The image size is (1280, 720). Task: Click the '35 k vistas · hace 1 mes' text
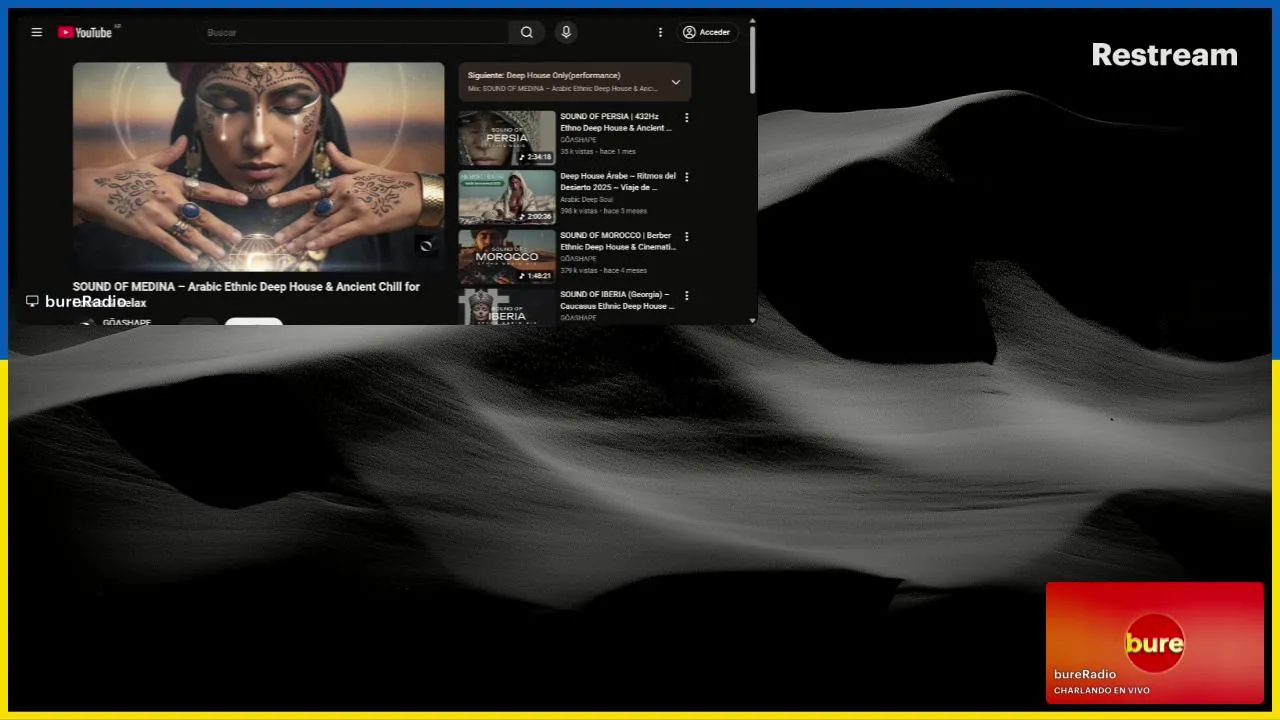click(598, 151)
